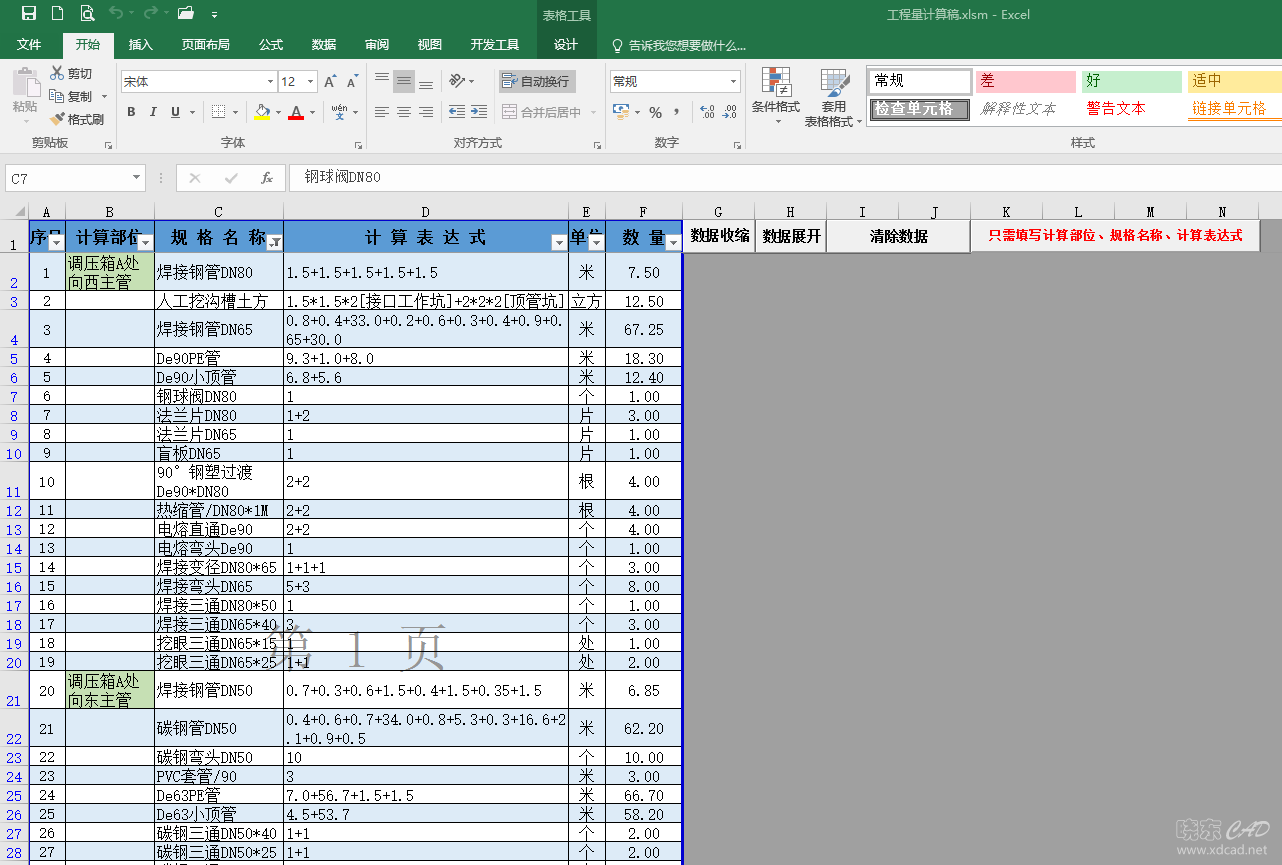The width and height of the screenshot is (1282, 865).
Task: Expand the Name Box C7 dropdown
Action: (x=137, y=178)
